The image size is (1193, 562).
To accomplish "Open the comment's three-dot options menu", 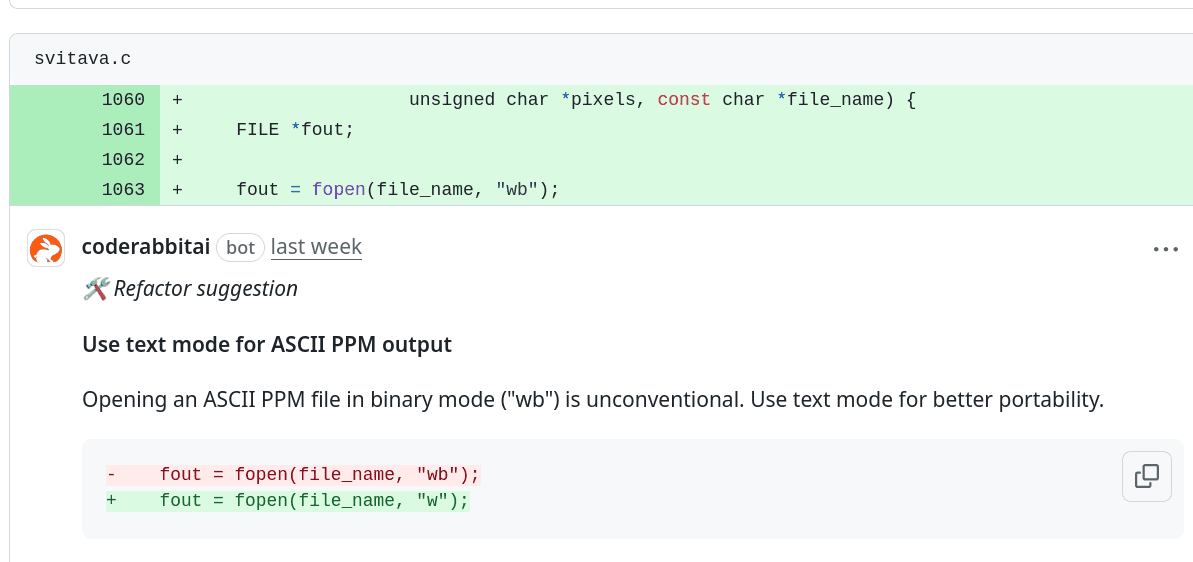I will pyautogui.click(x=1166, y=249).
